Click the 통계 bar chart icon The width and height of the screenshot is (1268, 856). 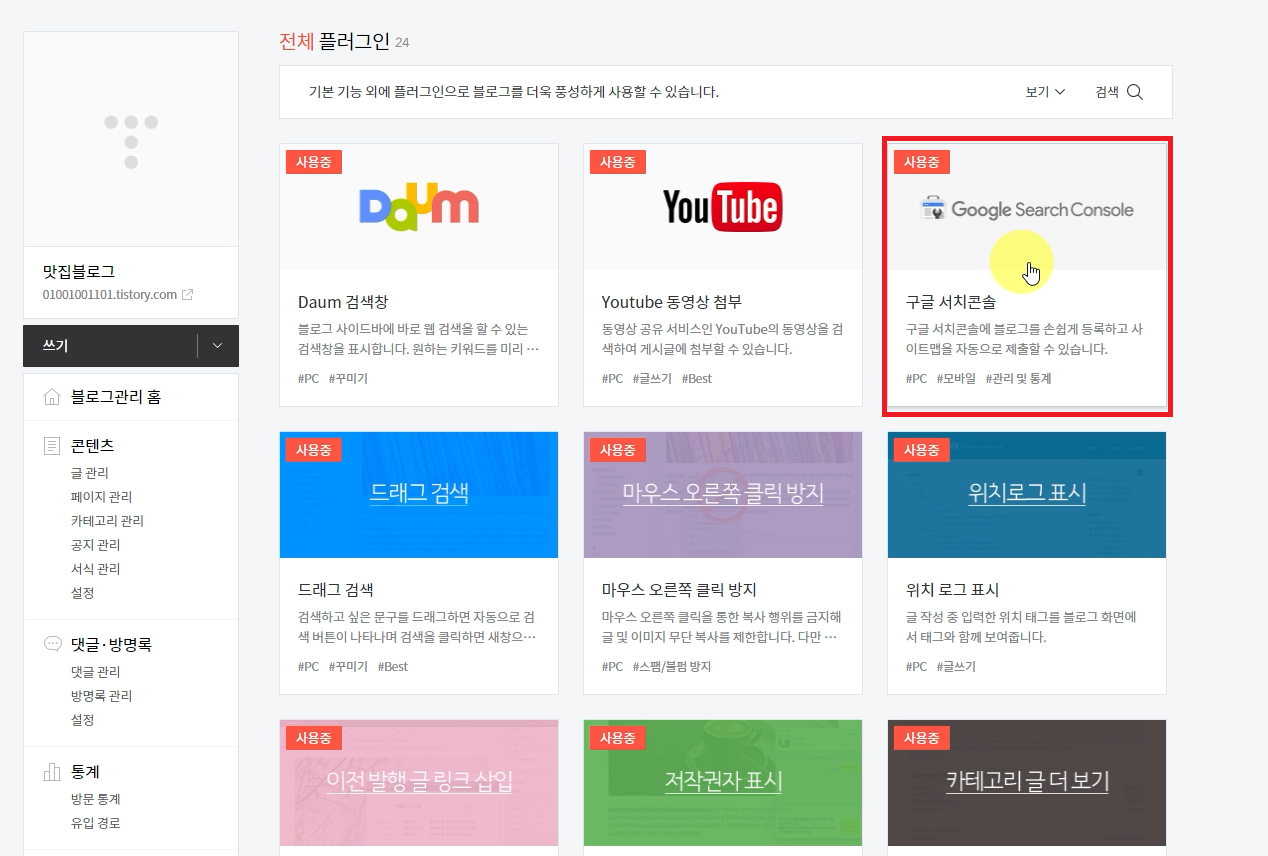(52, 772)
